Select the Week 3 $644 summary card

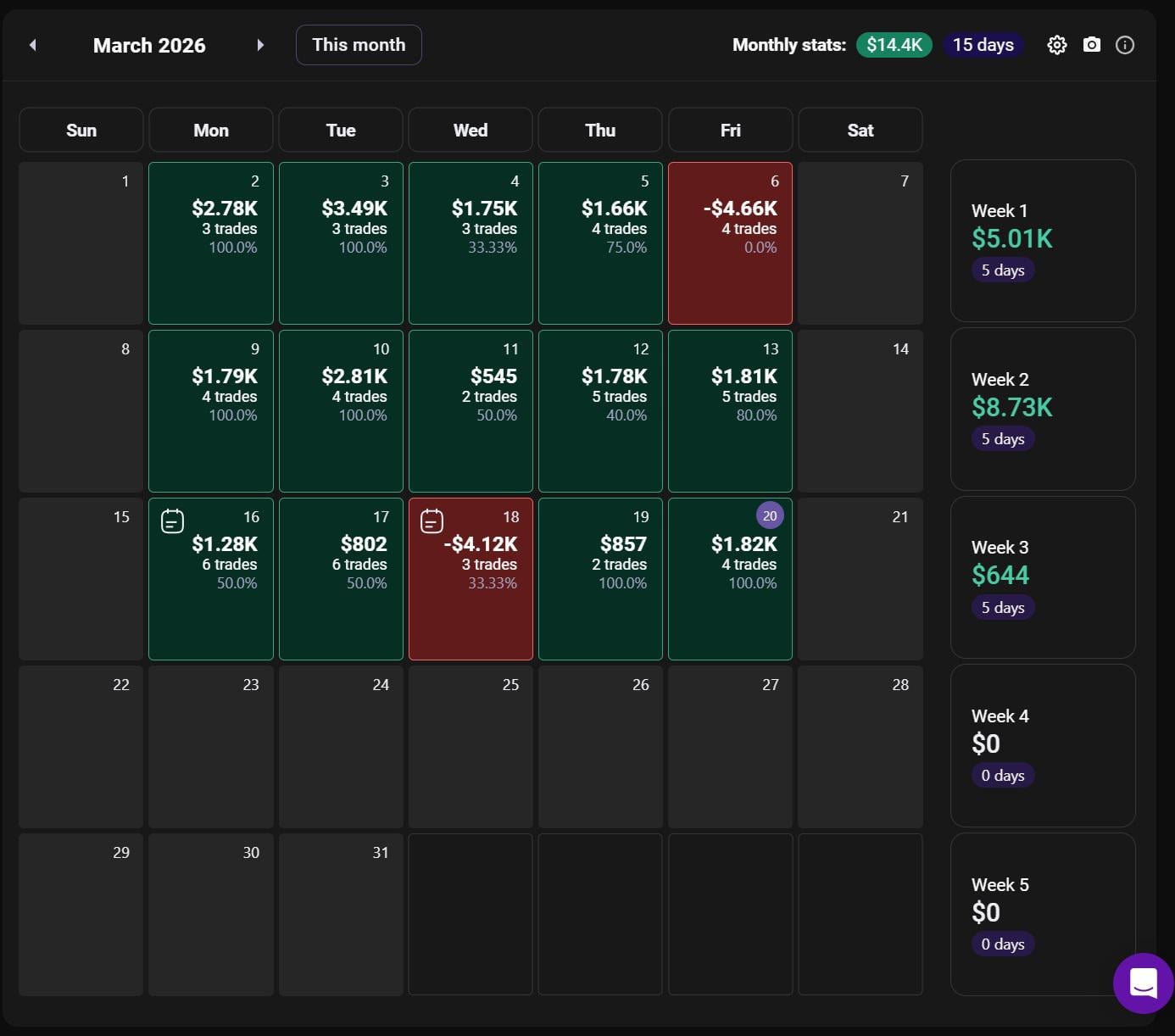(x=1043, y=577)
